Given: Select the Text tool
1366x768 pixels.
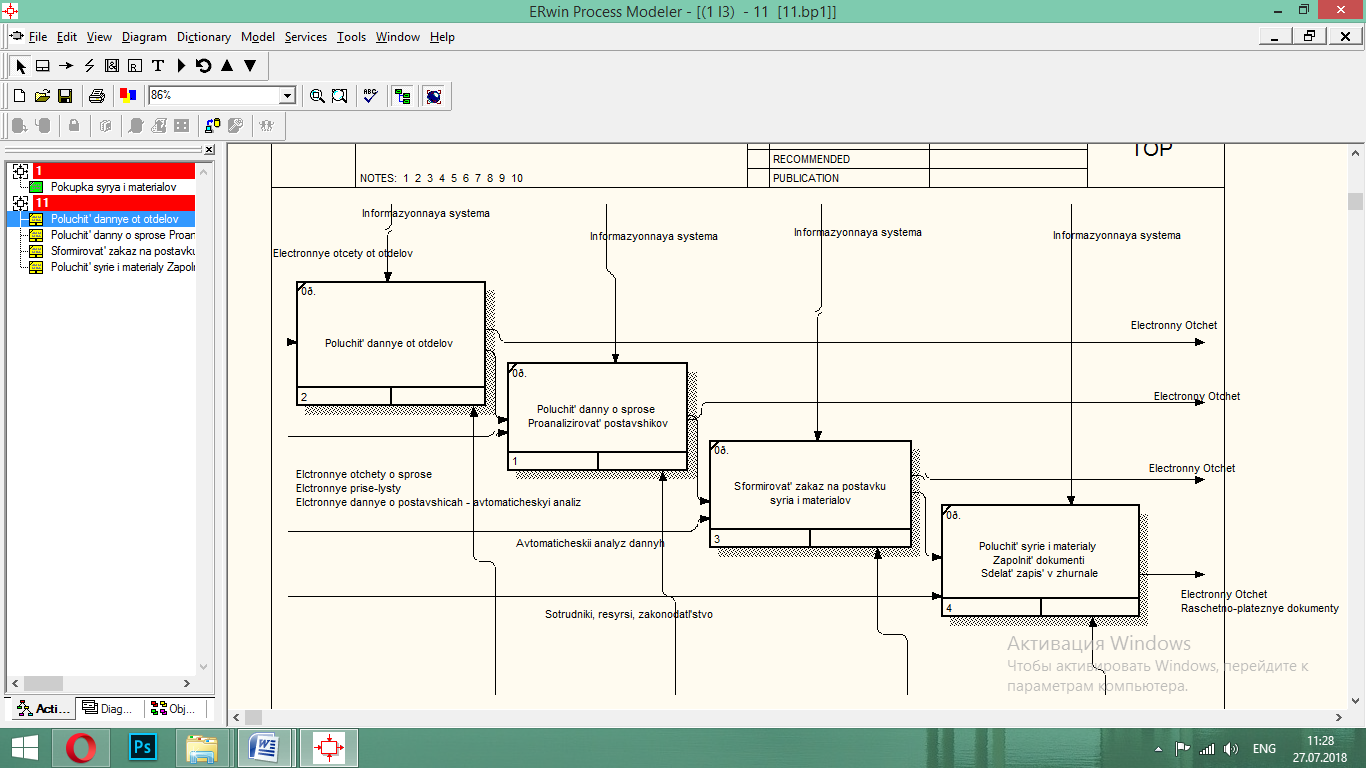Looking at the screenshot, I should pos(158,66).
